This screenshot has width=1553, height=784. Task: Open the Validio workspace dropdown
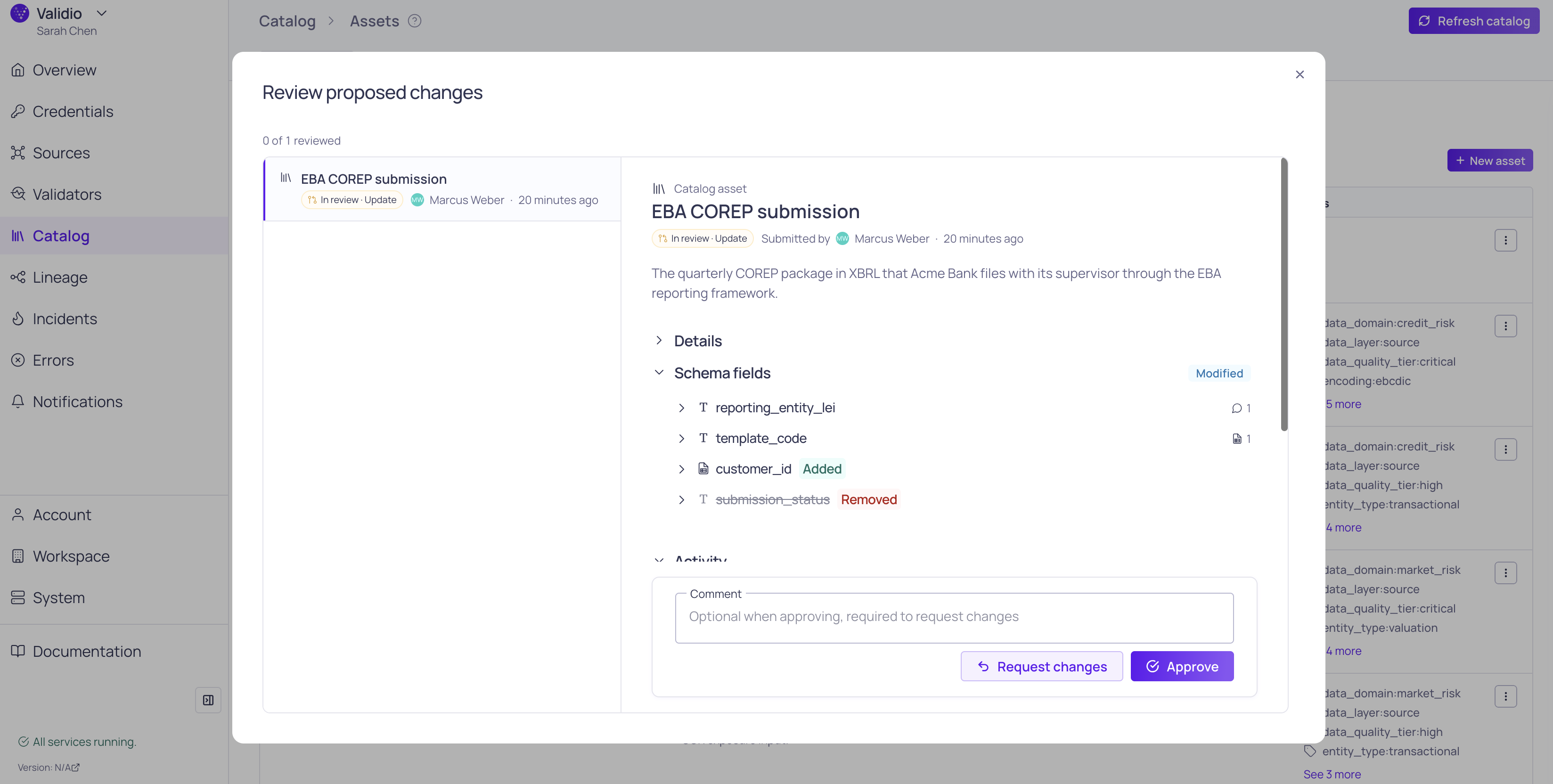pos(102,13)
